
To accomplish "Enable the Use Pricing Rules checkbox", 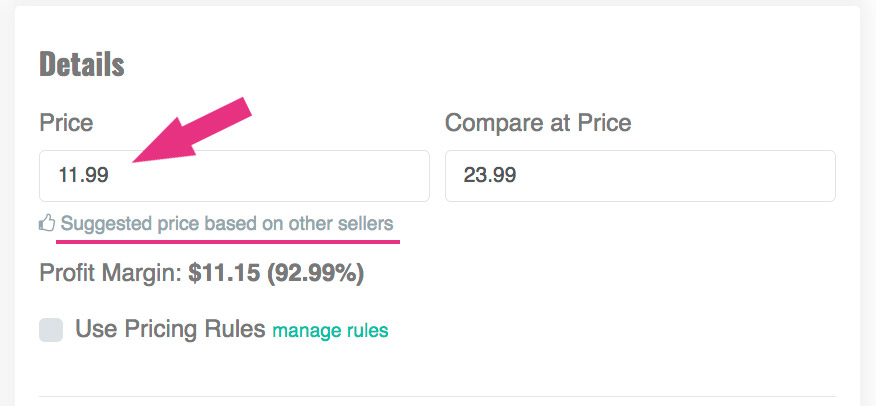I will tap(51, 330).
